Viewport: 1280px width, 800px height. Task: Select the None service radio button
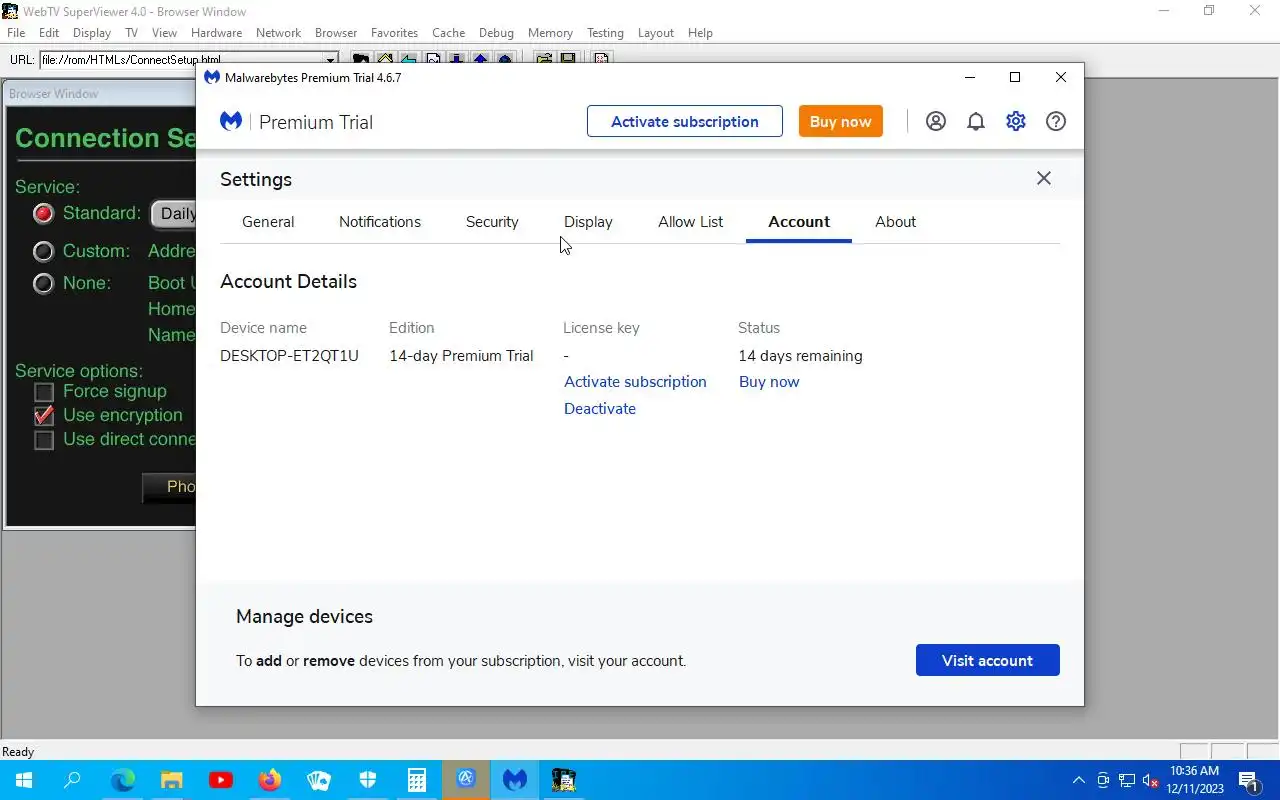click(43, 283)
